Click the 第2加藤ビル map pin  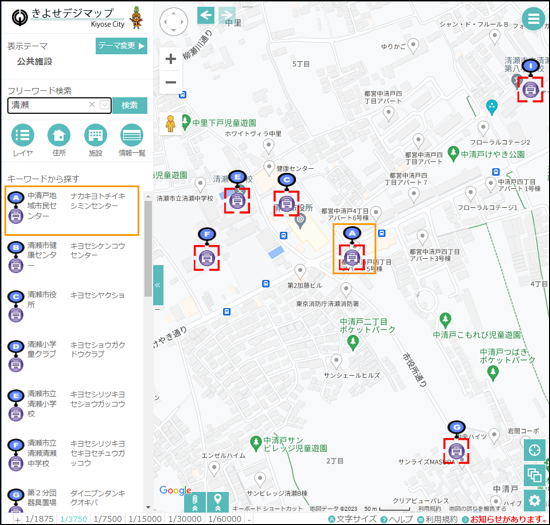(x=300, y=271)
